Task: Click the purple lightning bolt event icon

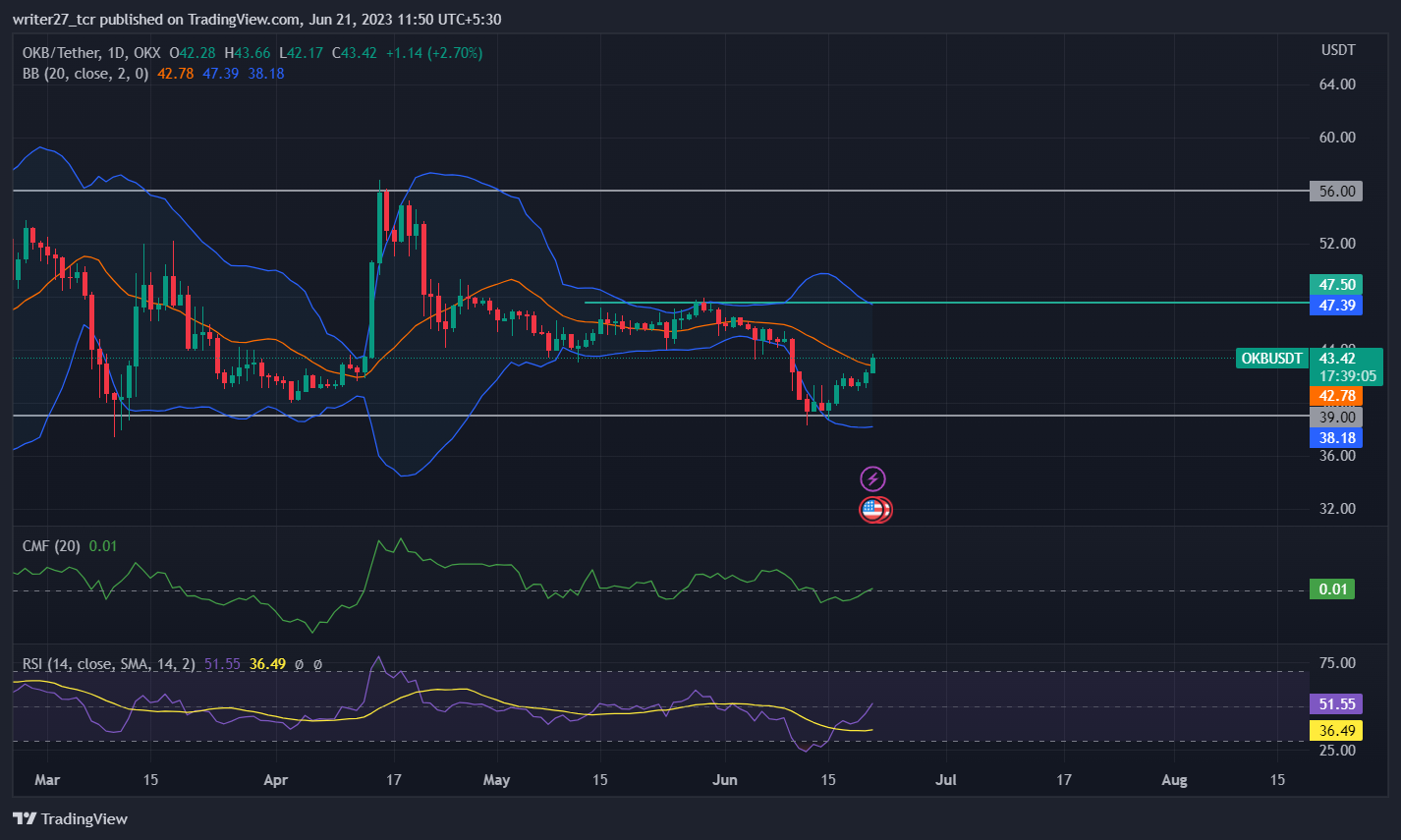Action: tap(872, 478)
